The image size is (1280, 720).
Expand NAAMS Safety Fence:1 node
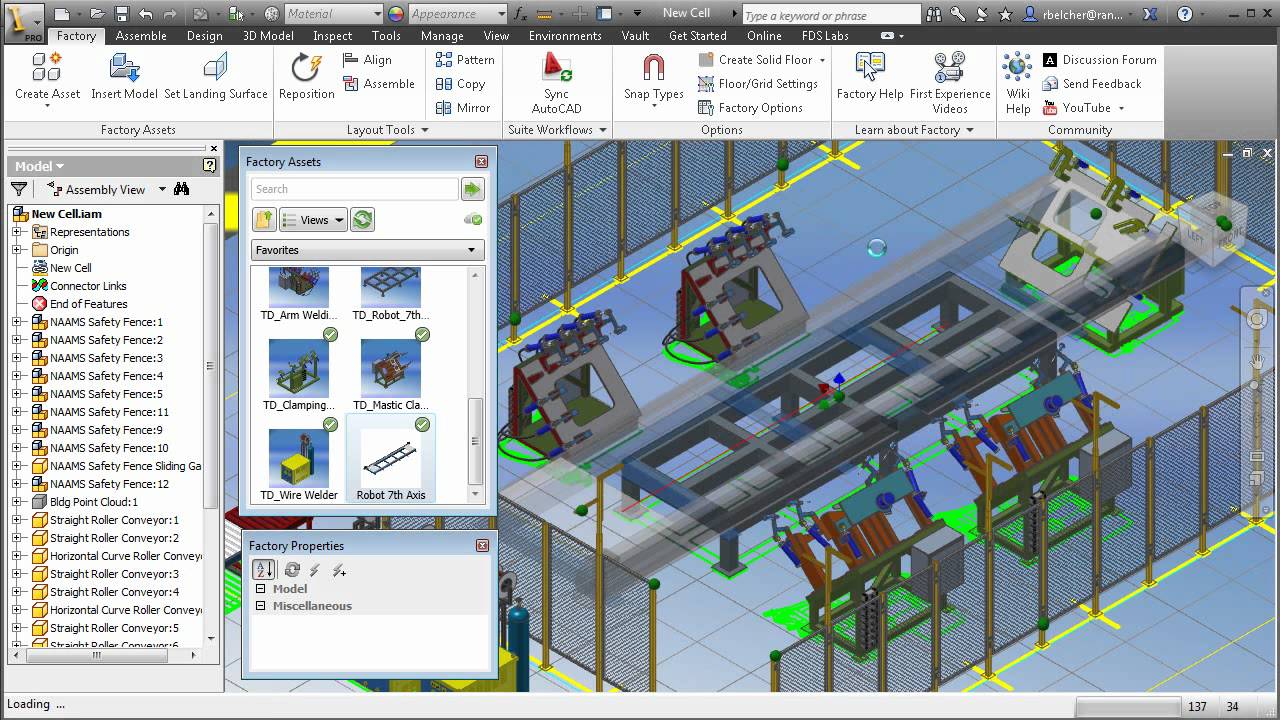pos(16,322)
